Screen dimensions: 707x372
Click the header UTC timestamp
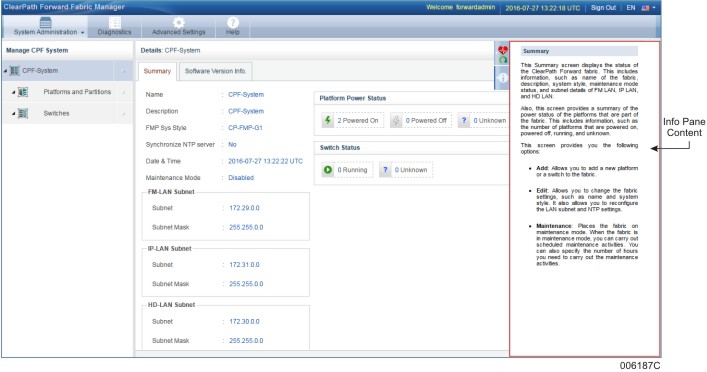pyautogui.click(x=542, y=8)
